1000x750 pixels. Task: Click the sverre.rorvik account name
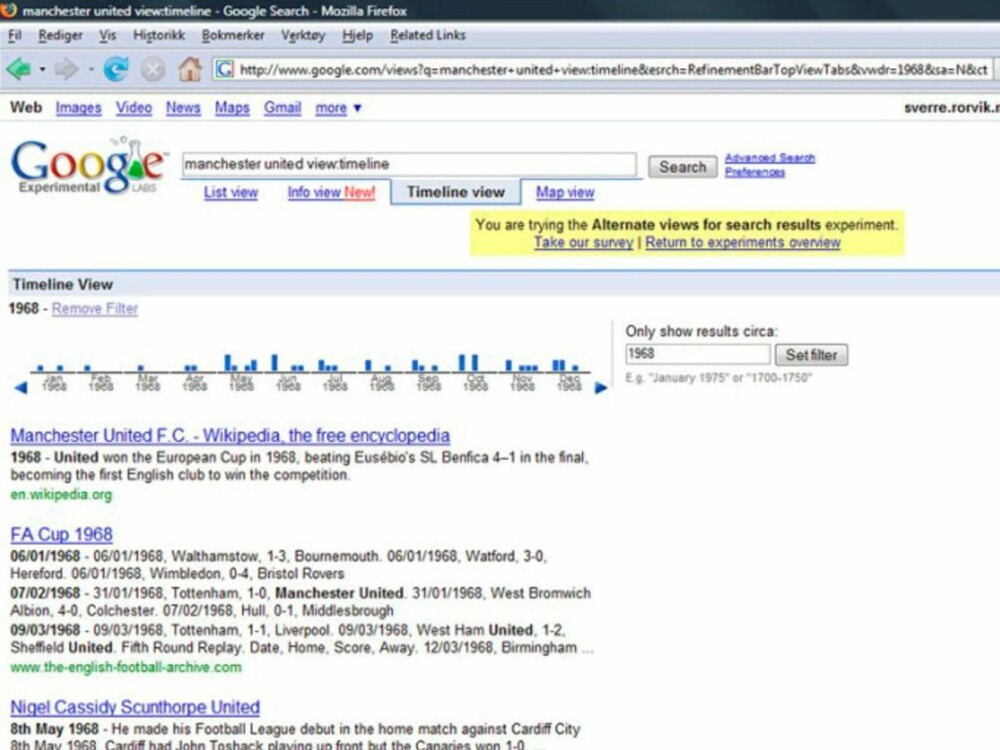coord(952,108)
